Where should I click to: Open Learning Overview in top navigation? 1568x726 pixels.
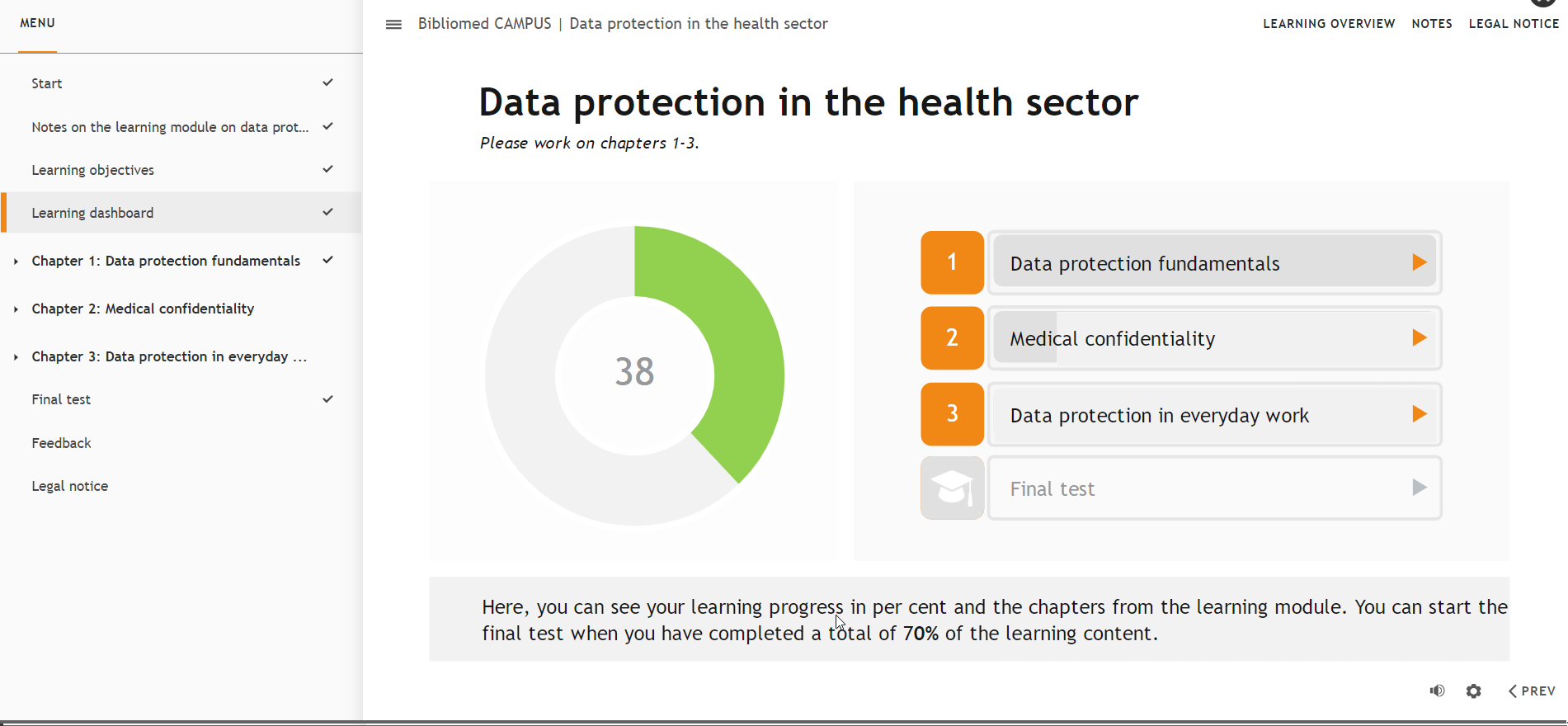point(1329,24)
